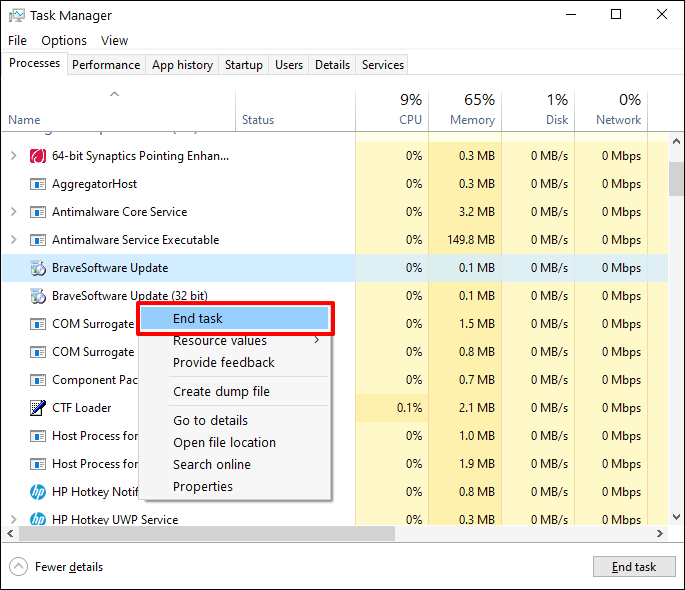Image resolution: width=685 pixels, height=590 pixels.
Task: Click the Fewer details link
Action: [x=69, y=567]
